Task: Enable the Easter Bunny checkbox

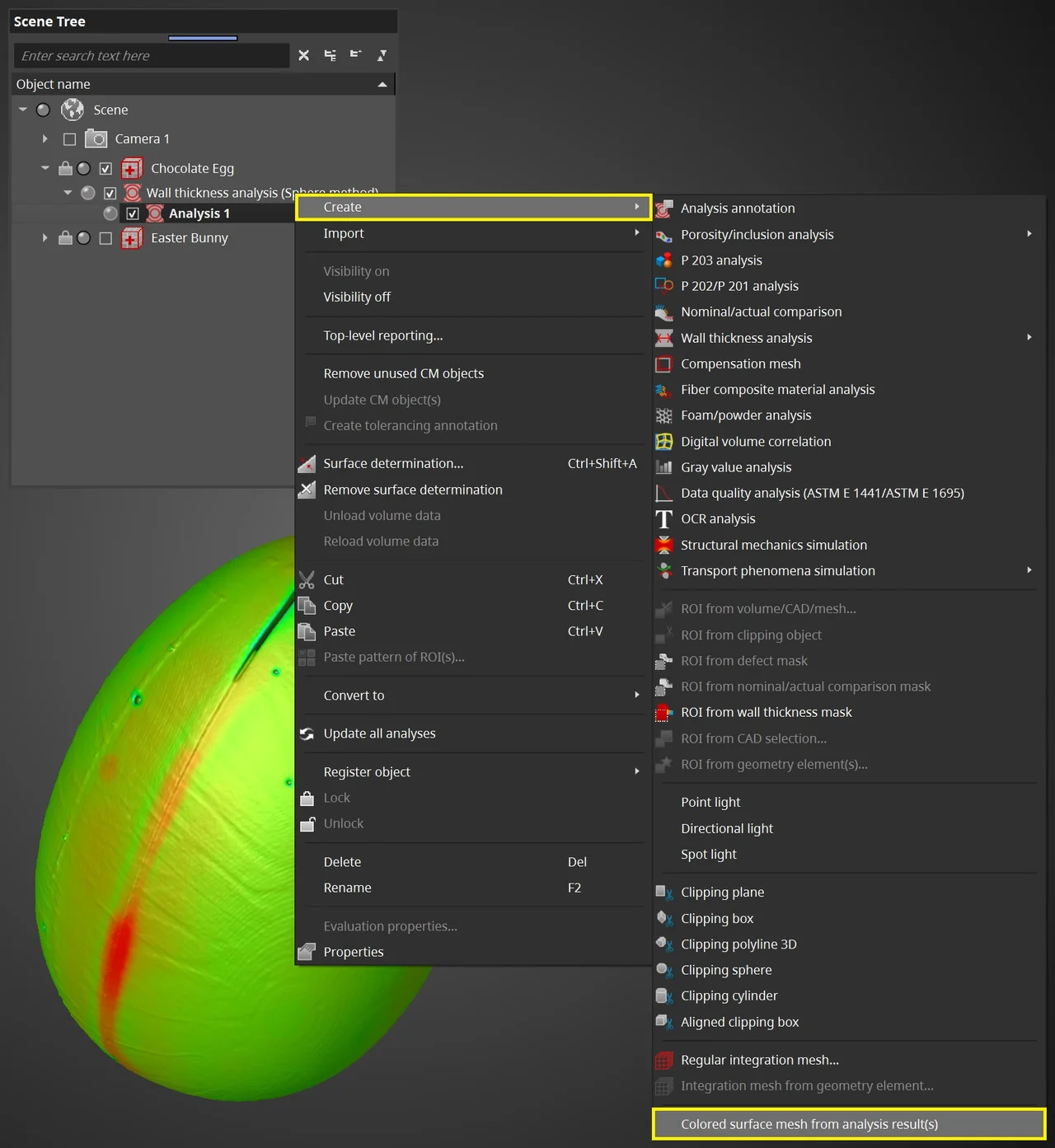Action: click(105, 238)
